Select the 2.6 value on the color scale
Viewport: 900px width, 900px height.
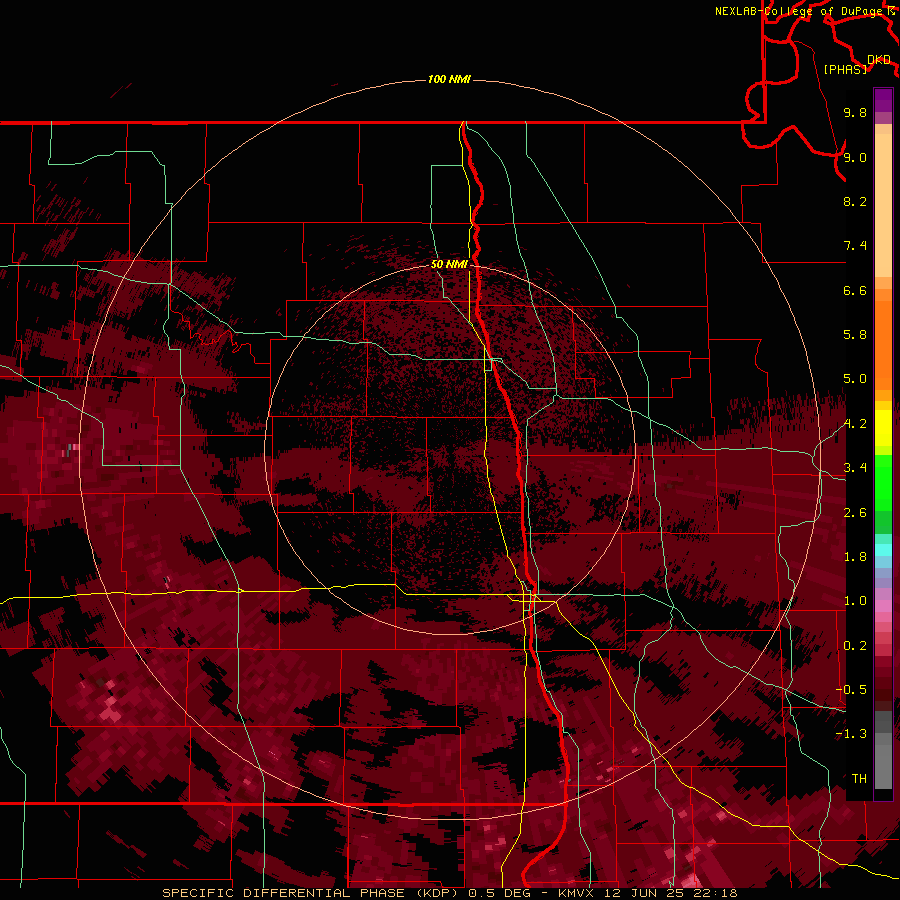click(855, 513)
